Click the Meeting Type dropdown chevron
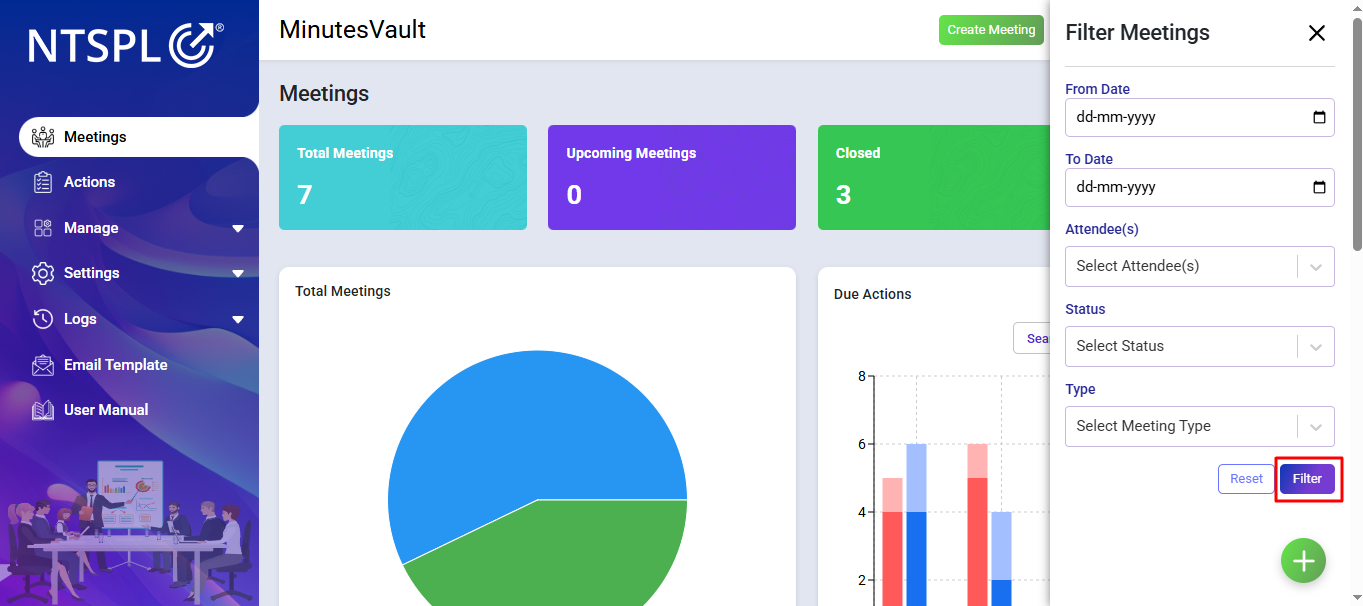This screenshot has width=1363, height=606. [1316, 427]
